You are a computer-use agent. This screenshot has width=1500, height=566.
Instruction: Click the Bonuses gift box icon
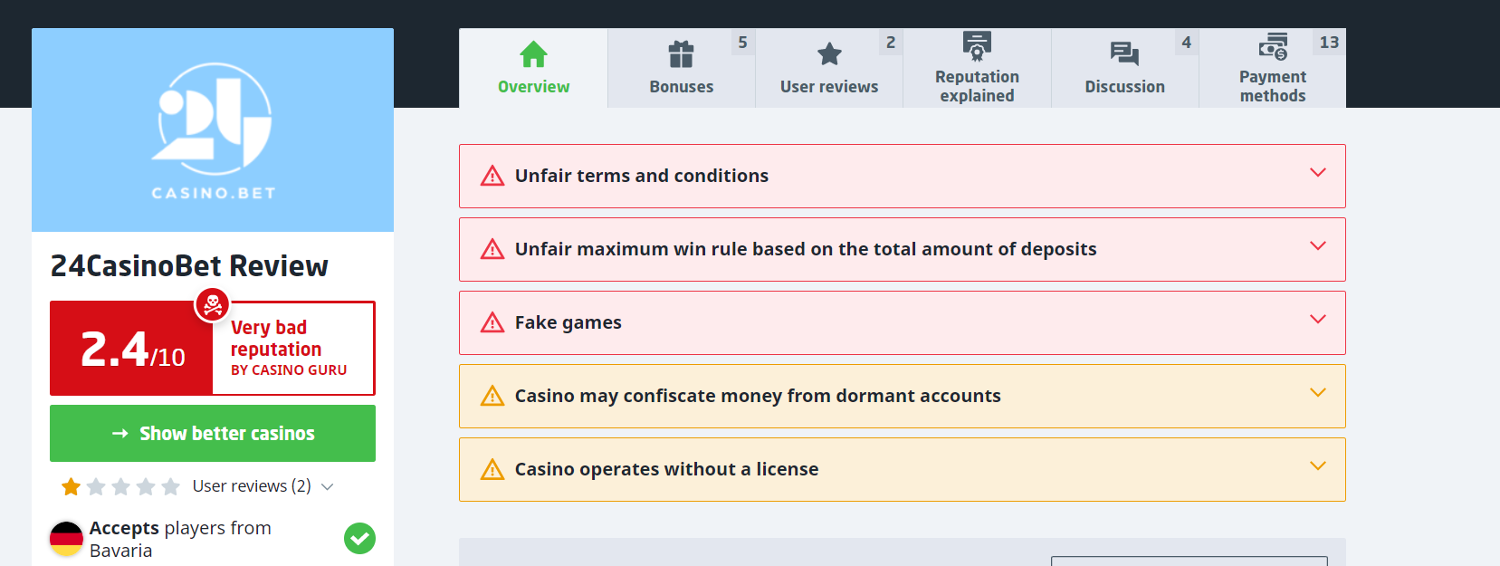(x=681, y=54)
